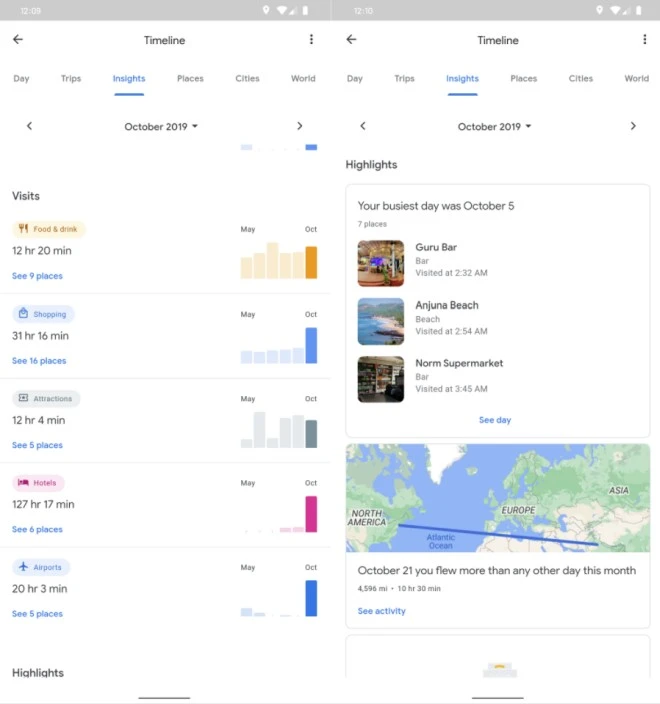
Task: Tap Hotels October bar in chart
Action: click(311, 514)
